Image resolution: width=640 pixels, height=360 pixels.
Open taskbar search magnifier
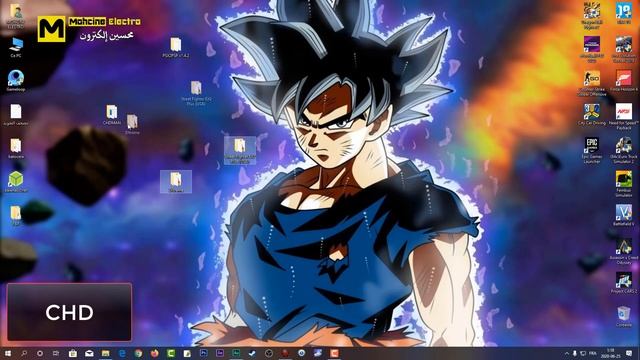pyautogui.click(x=24, y=353)
